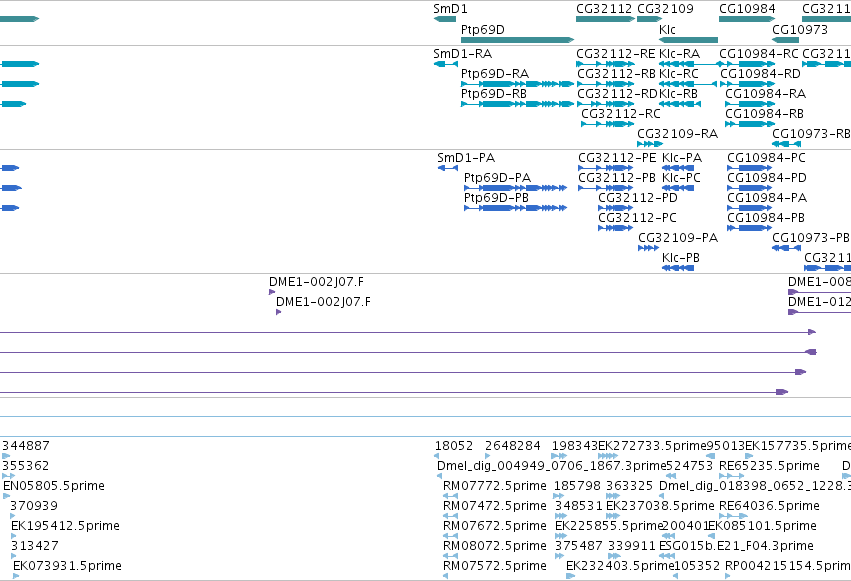The width and height of the screenshot is (851, 581).
Task: Select the Klc-RC transcript label
Action: (678, 74)
